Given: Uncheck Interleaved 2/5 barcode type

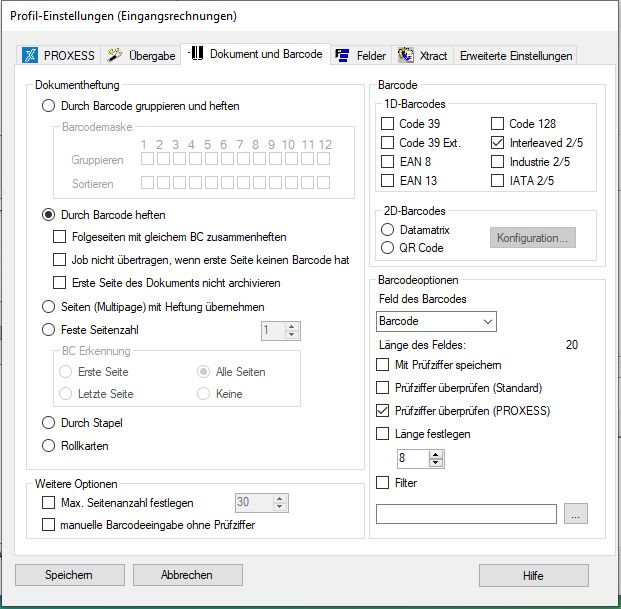Looking at the screenshot, I should (498, 143).
